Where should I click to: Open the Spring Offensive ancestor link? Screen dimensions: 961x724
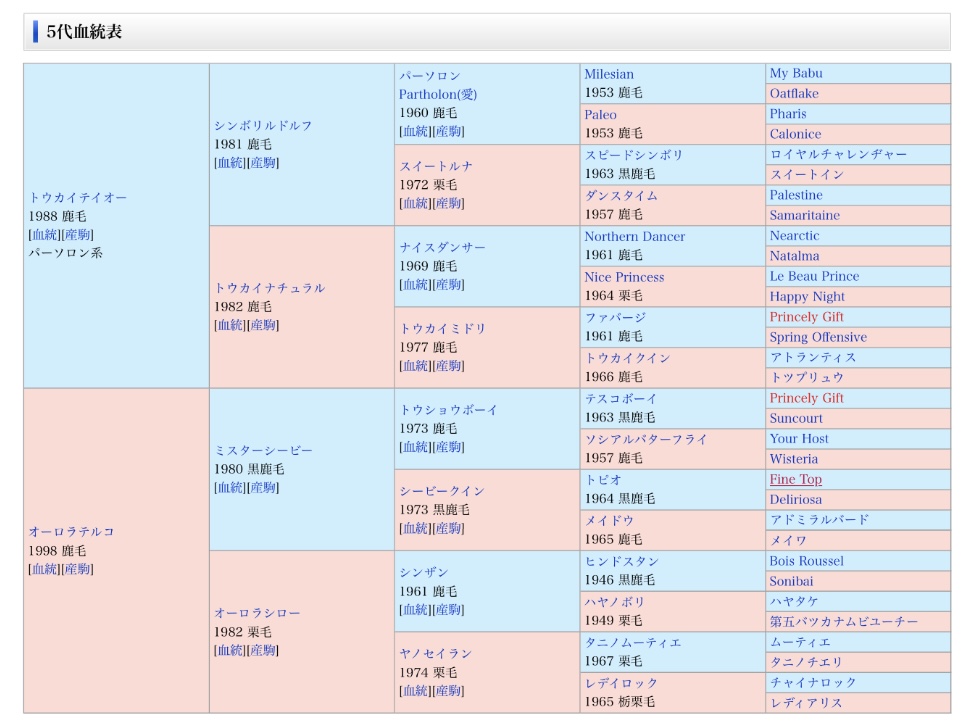(x=818, y=338)
